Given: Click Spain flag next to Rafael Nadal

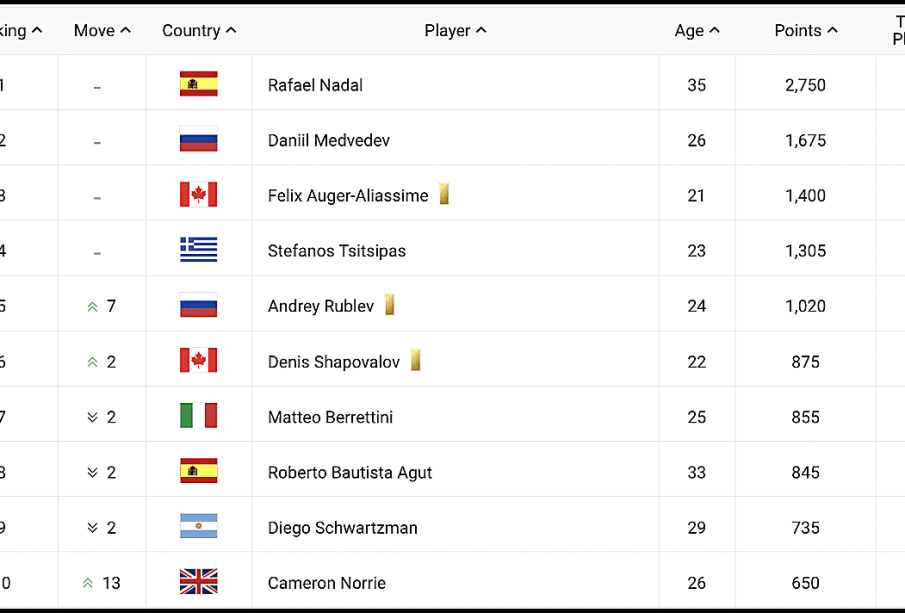Looking at the screenshot, I should 199,84.
